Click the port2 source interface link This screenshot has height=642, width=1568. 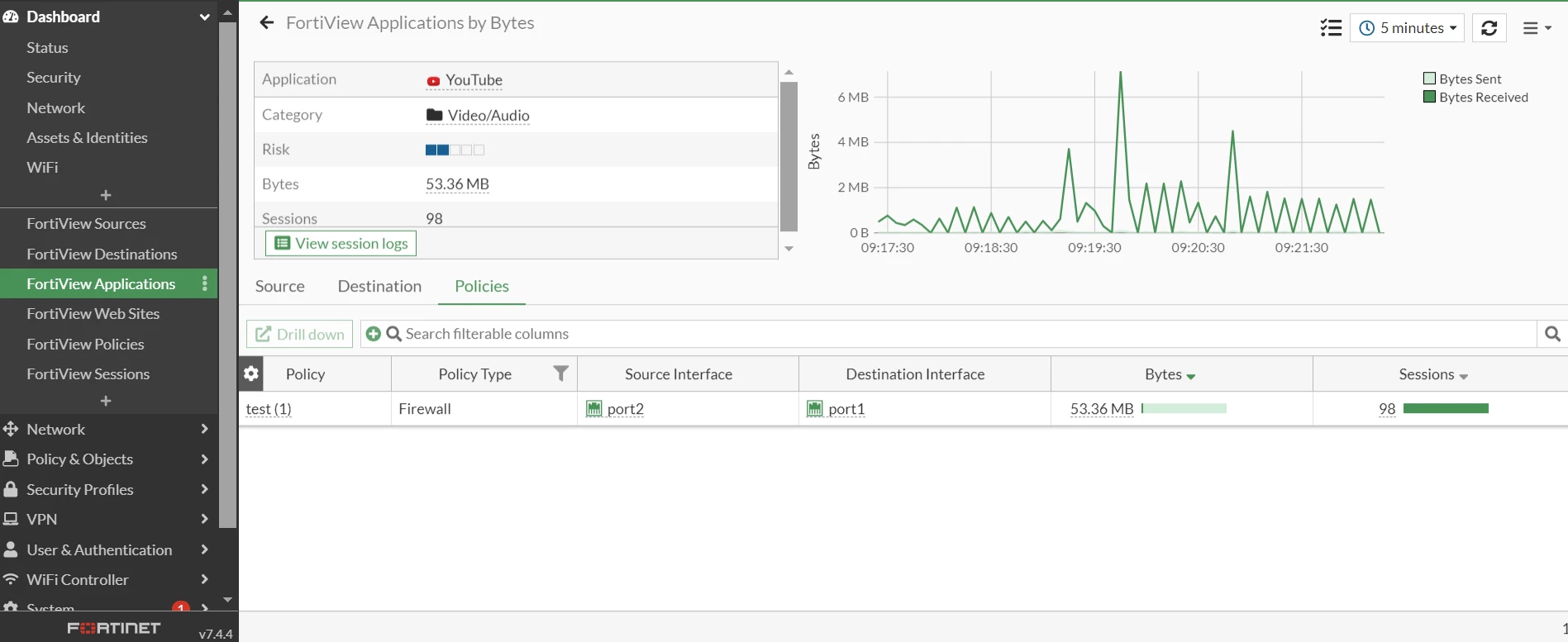625,408
